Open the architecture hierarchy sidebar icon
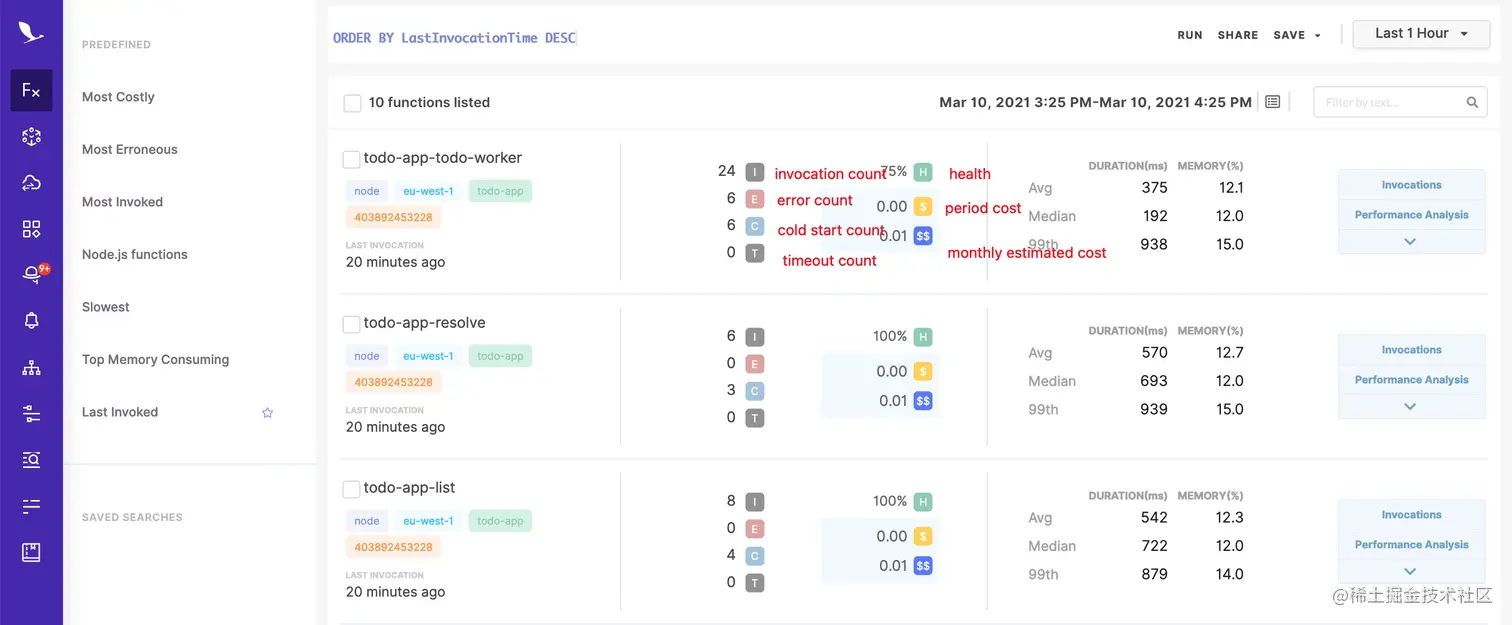 point(31,368)
